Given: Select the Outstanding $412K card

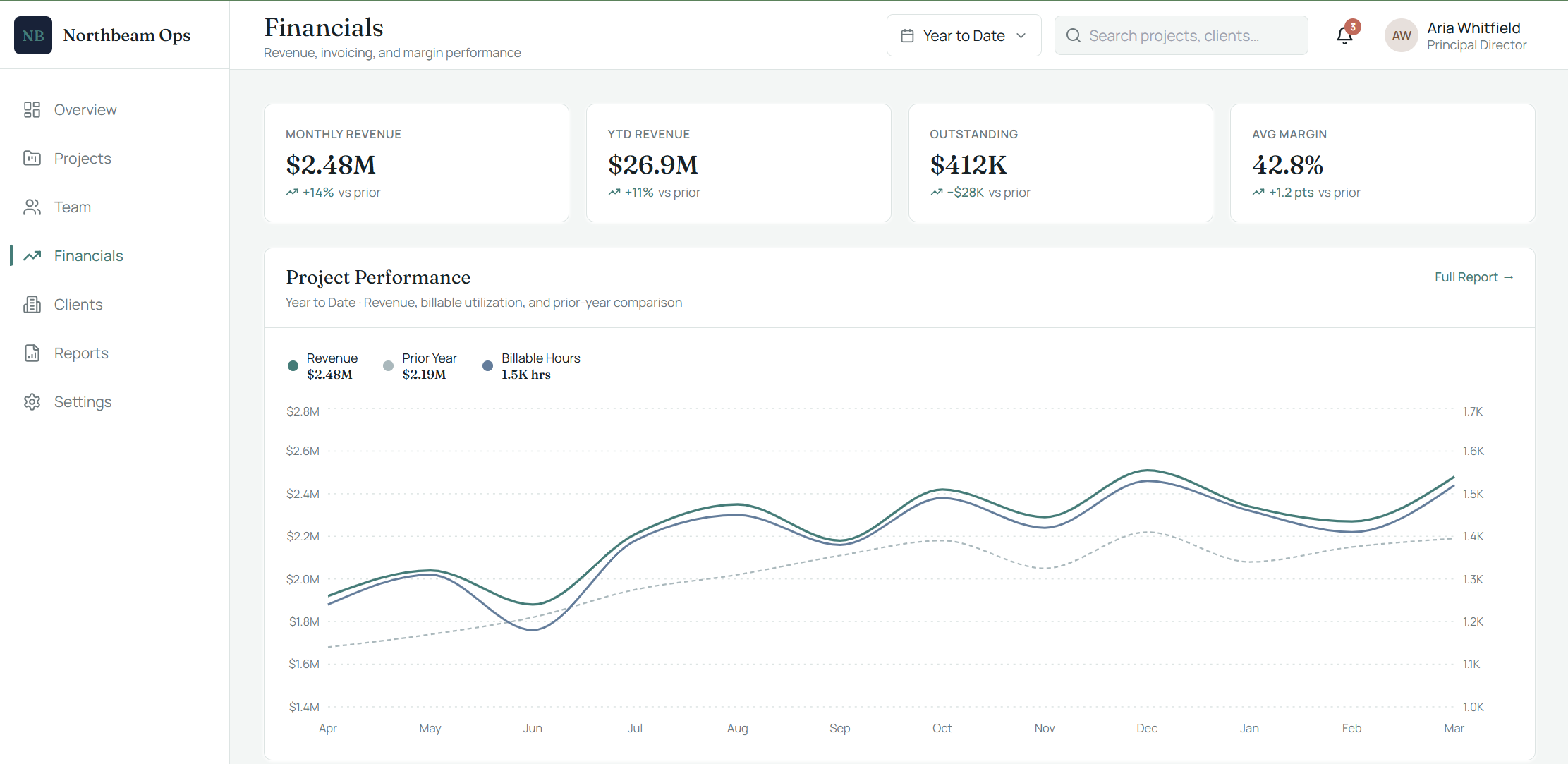Looking at the screenshot, I should [1061, 163].
